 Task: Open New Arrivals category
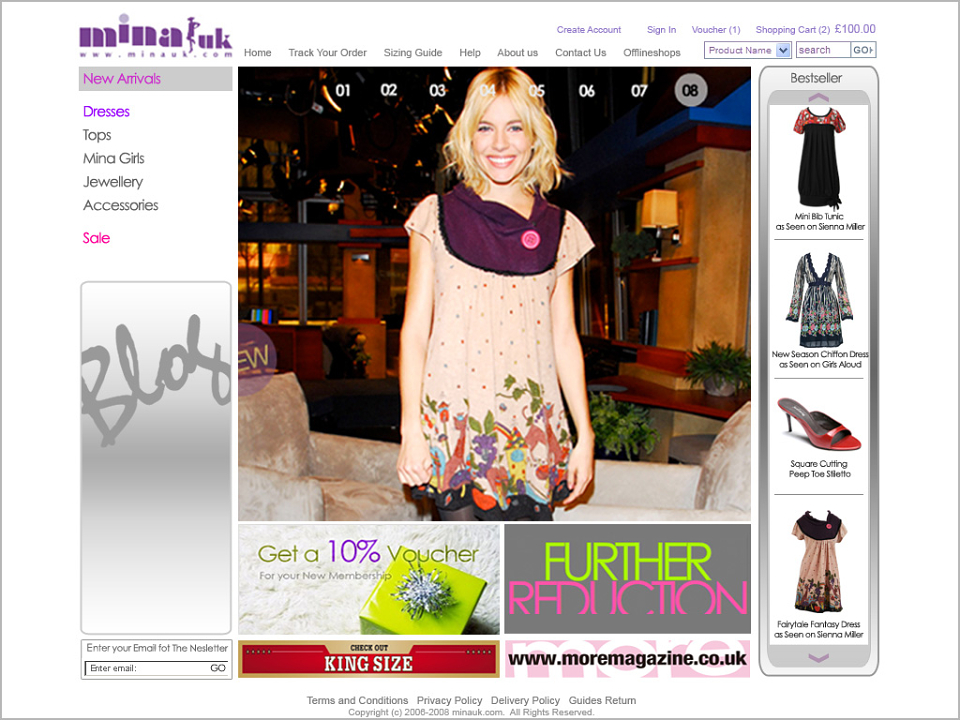pos(156,79)
